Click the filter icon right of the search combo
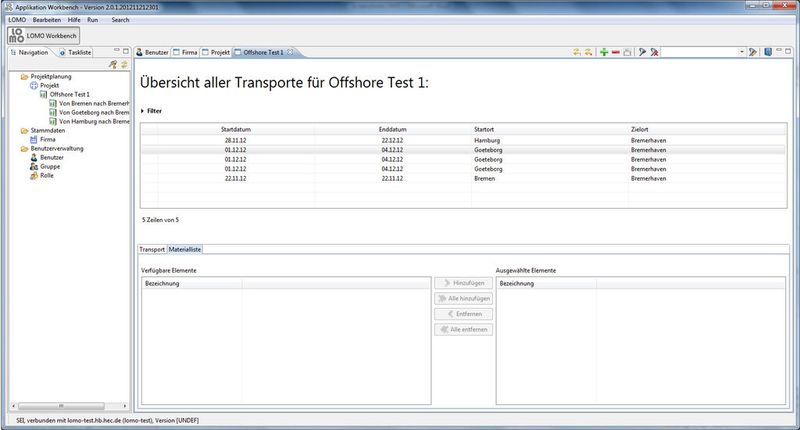 coord(753,52)
